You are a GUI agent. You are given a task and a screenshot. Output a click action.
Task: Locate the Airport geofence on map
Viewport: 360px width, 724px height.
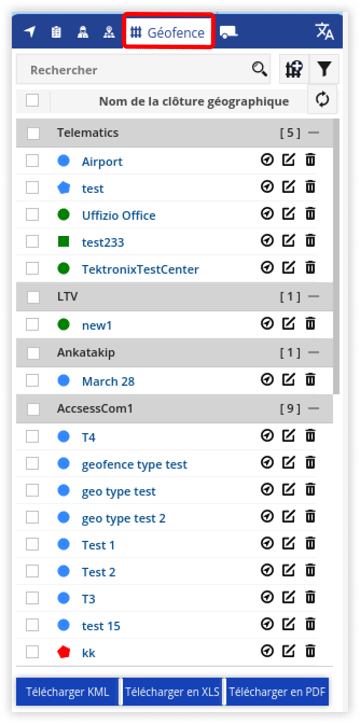click(x=267, y=160)
